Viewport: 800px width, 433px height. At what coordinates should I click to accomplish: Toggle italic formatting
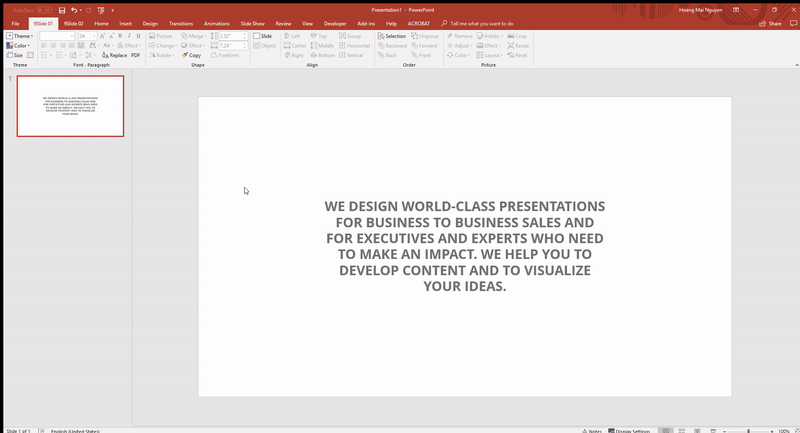129,36
